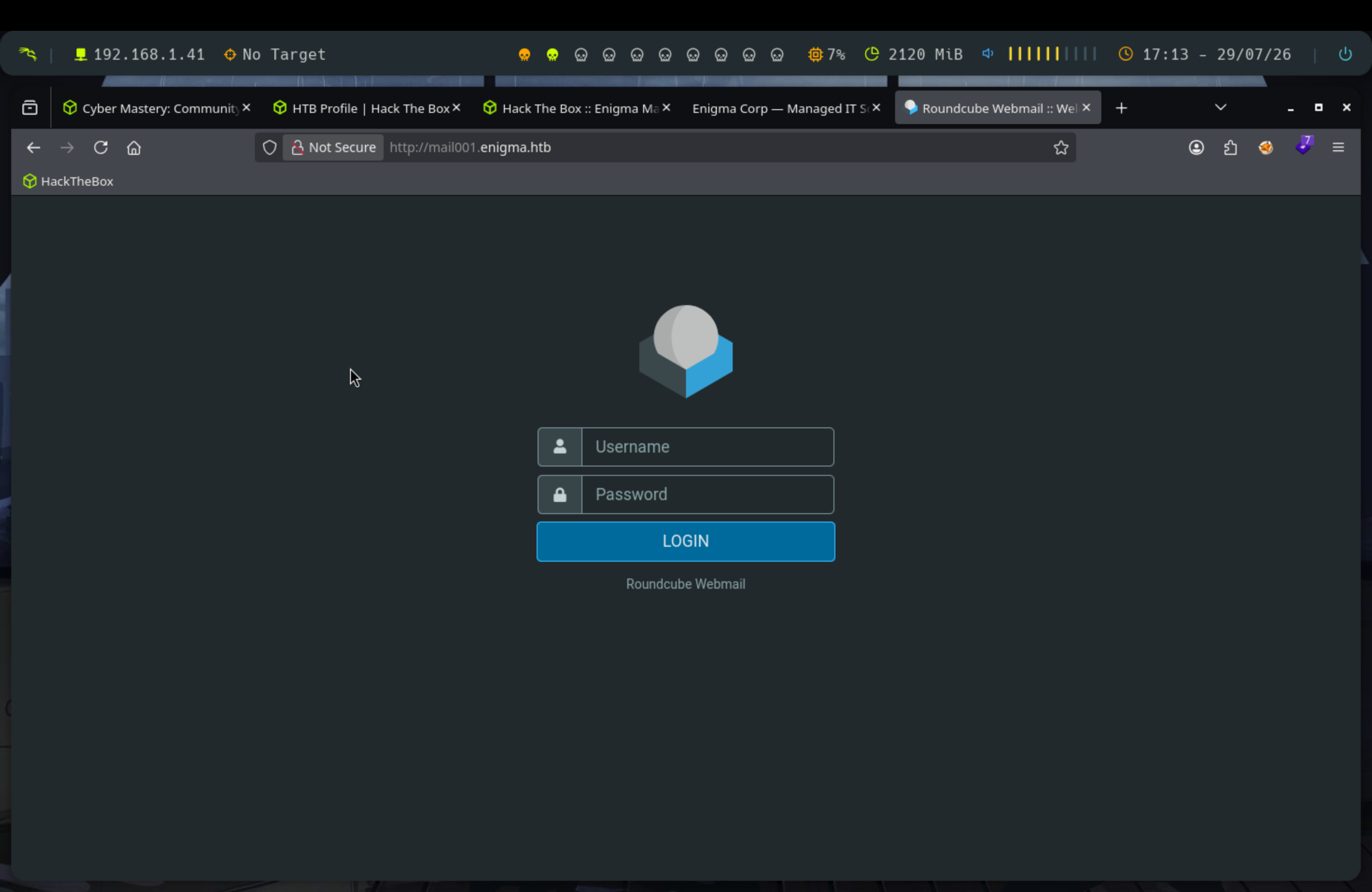
Task: Click the 2120 MiB memory indicator
Action: pyautogui.click(x=914, y=54)
